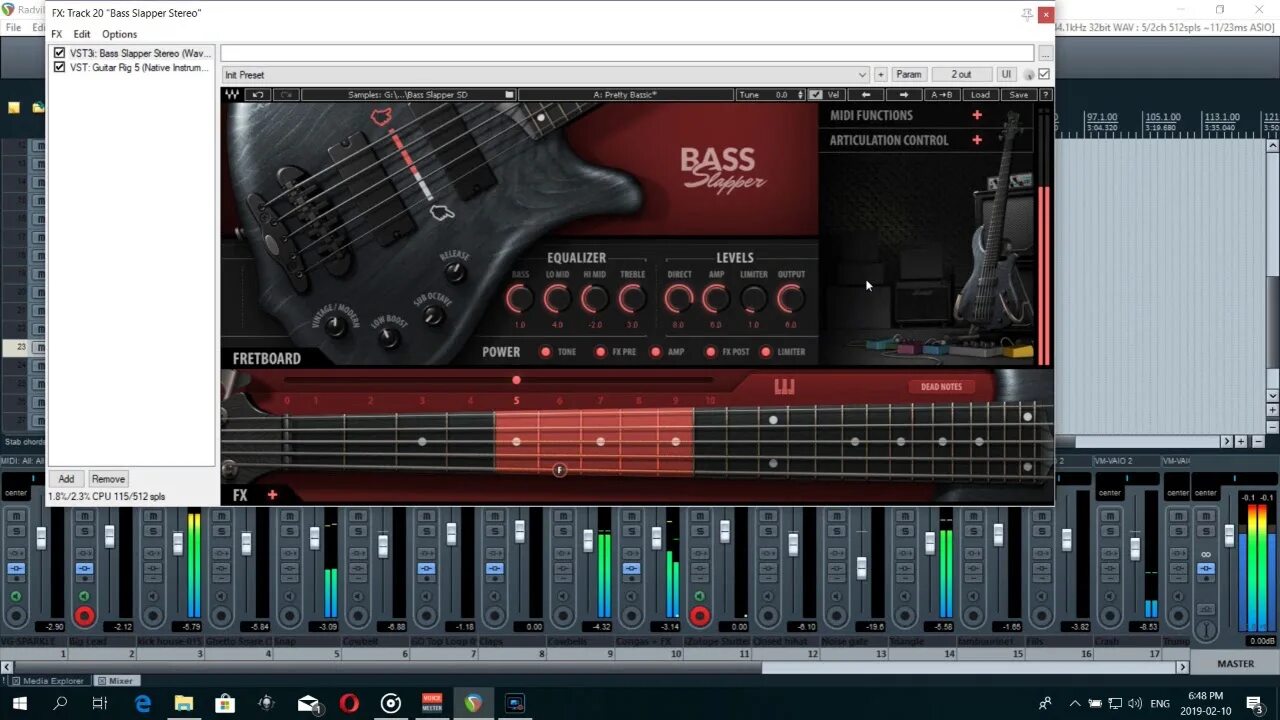Click the Remove button in FX list
The width and height of the screenshot is (1280, 720).
108,479
